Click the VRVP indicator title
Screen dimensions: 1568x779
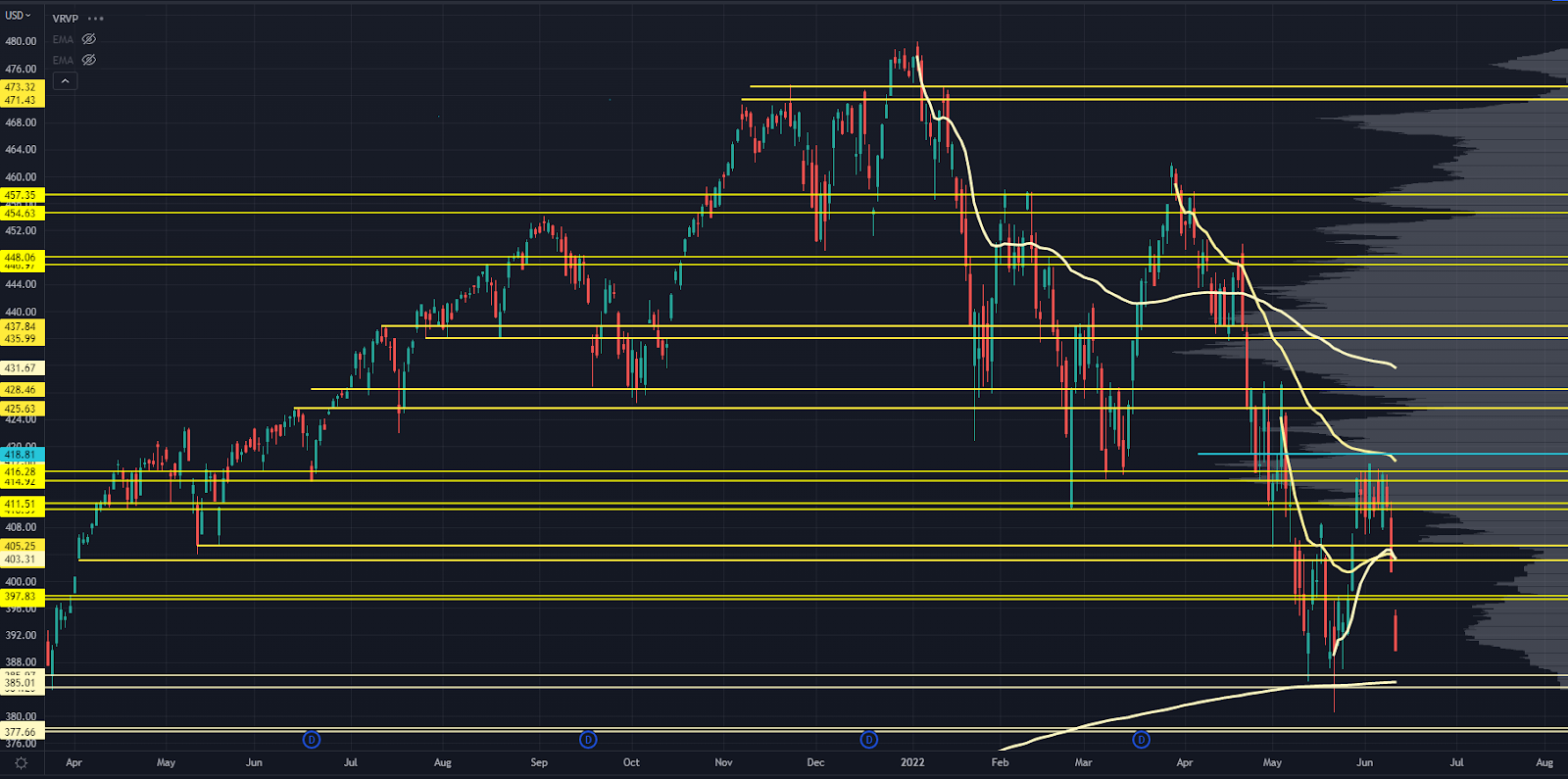65,19
